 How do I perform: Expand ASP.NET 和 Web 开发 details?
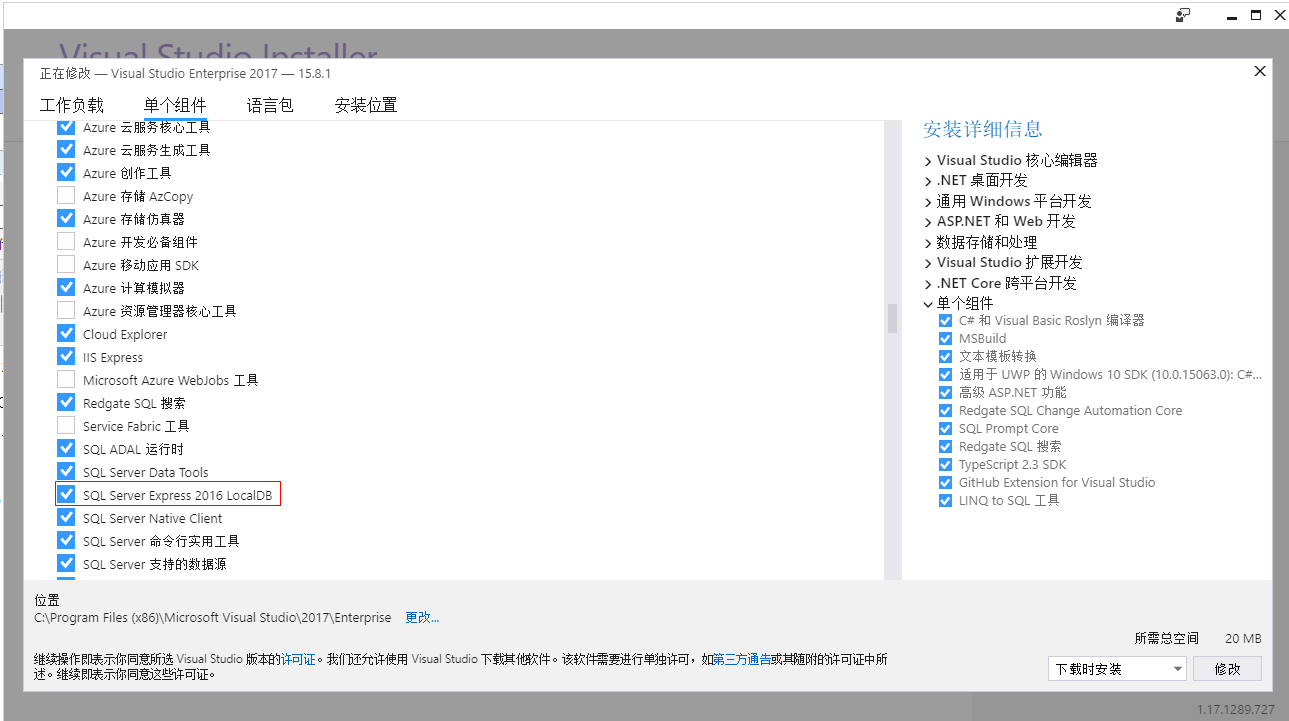click(928, 221)
